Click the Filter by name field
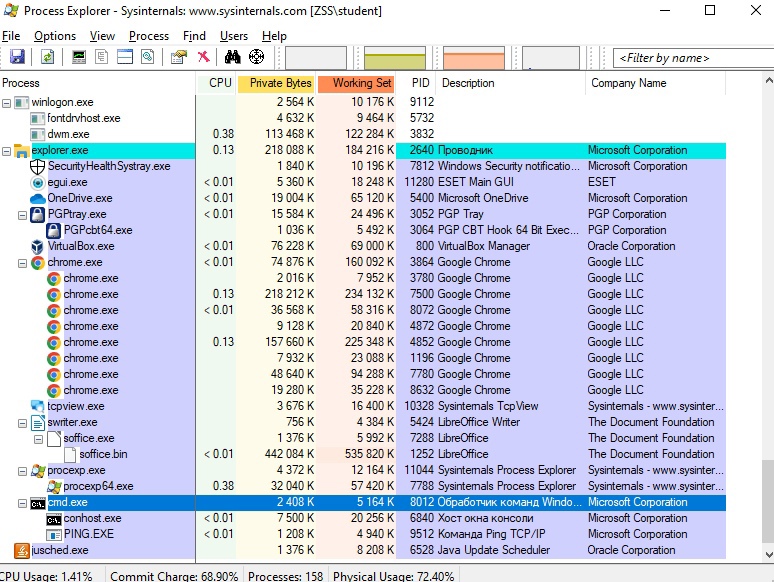774x582 pixels. click(693, 58)
